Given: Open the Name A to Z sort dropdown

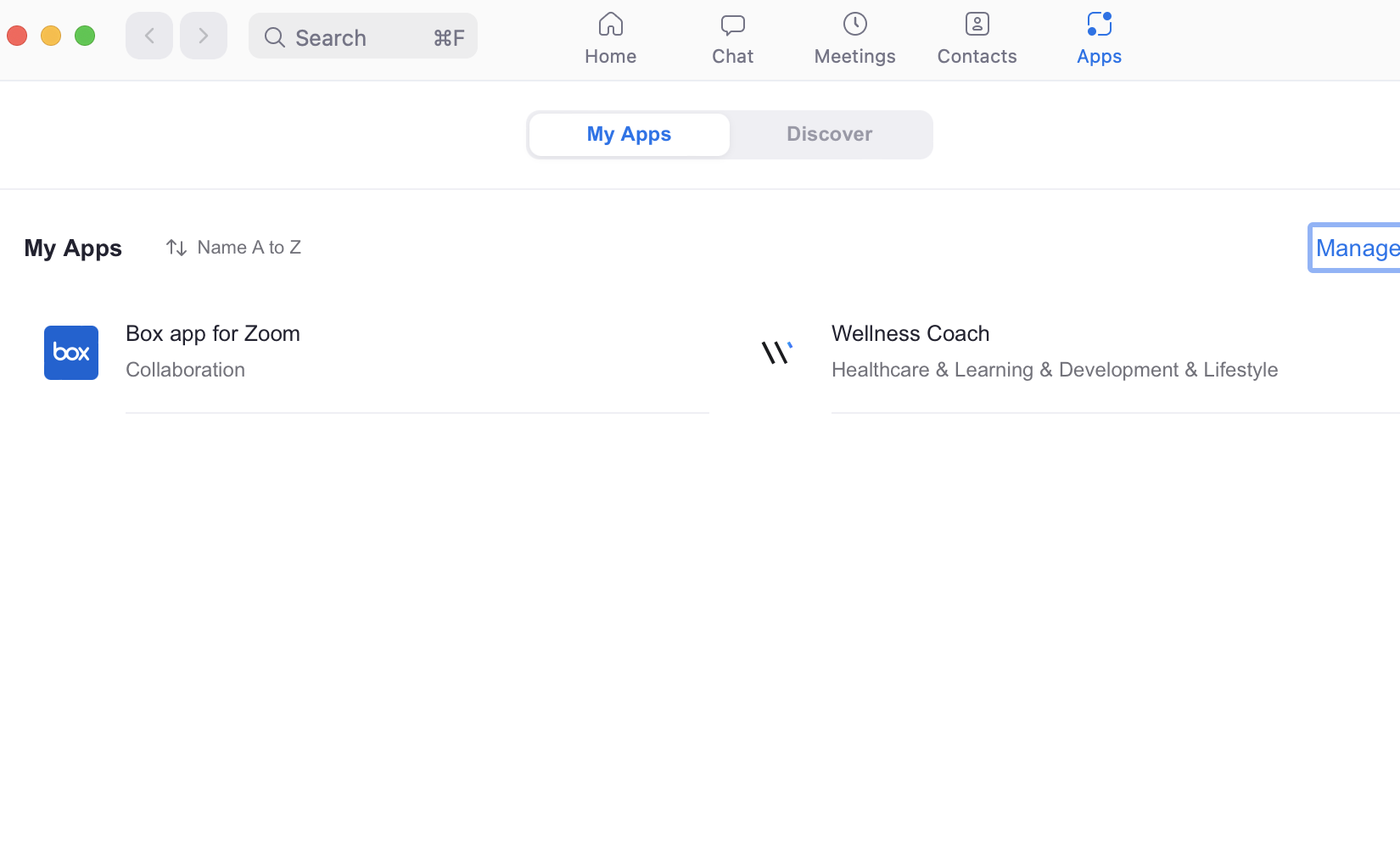Looking at the screenshot, I should (233, 248).
